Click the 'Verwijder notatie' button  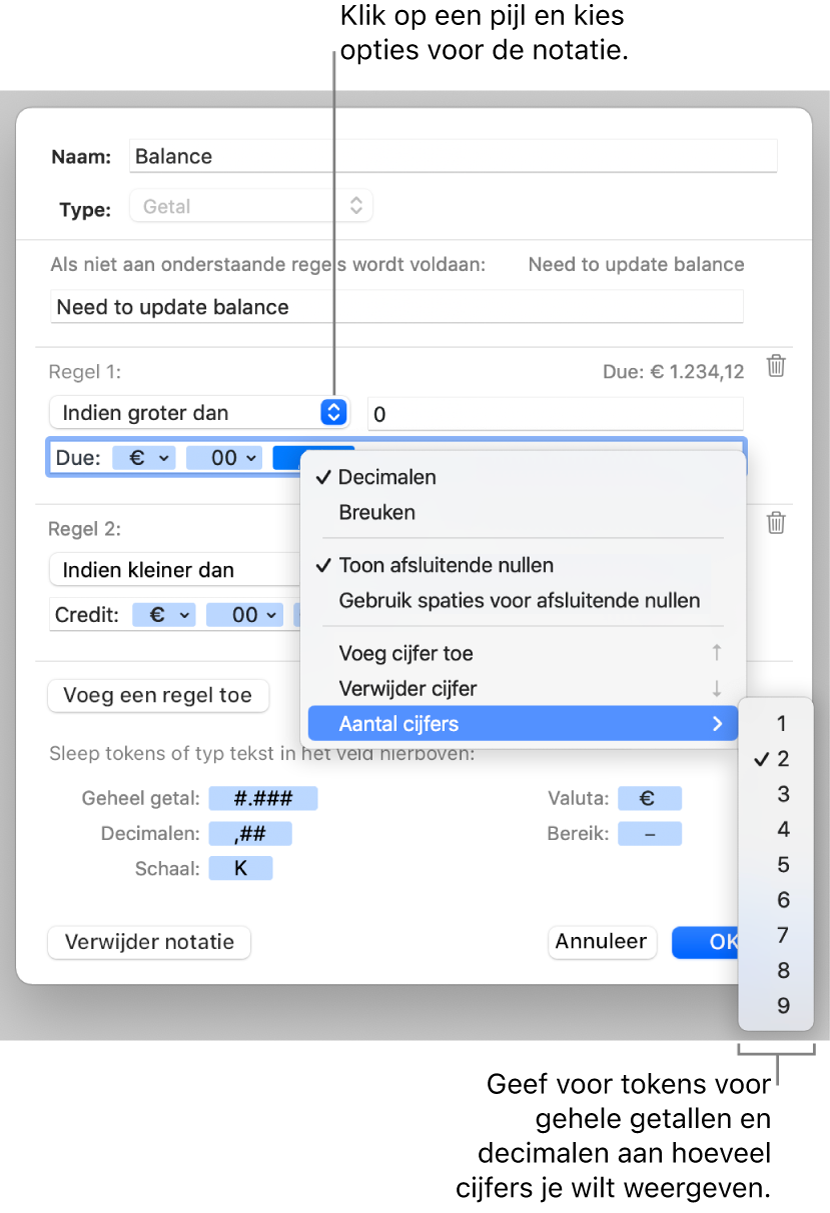(x=149, y=942)
